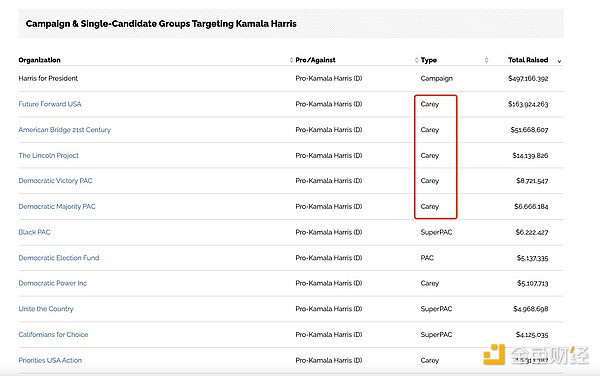Toggle Total Raised descending sort arrow
The width and height of the screenshot is (600, 376).
click(559, 61)
